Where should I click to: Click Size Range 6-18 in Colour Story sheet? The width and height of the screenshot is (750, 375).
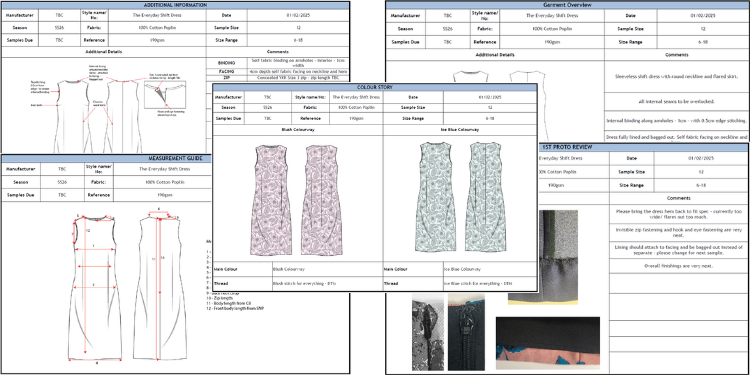click(490, 118)
